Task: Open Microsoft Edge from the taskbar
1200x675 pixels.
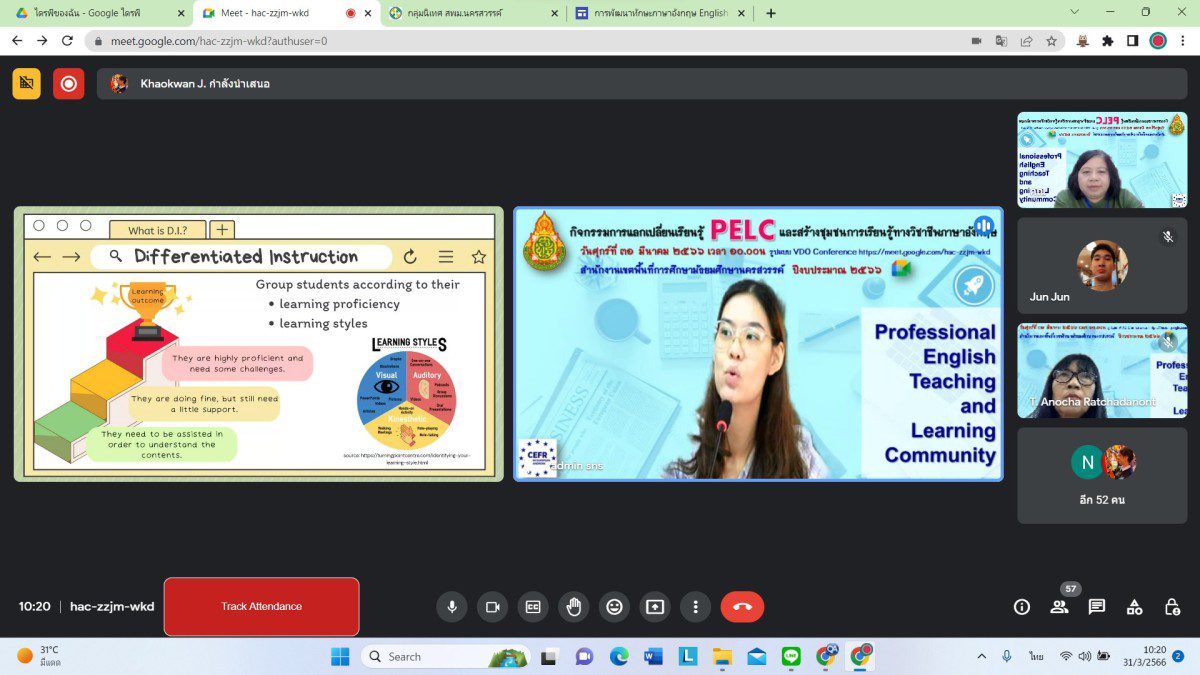Action: [x=619, y=656]
